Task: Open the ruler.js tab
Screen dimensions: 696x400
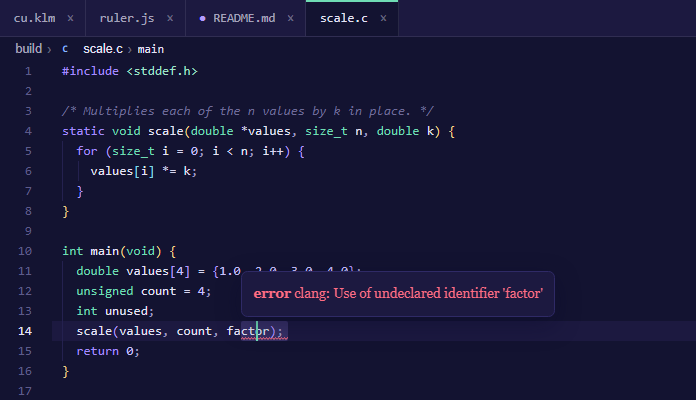Action: (x=127, y=18)
